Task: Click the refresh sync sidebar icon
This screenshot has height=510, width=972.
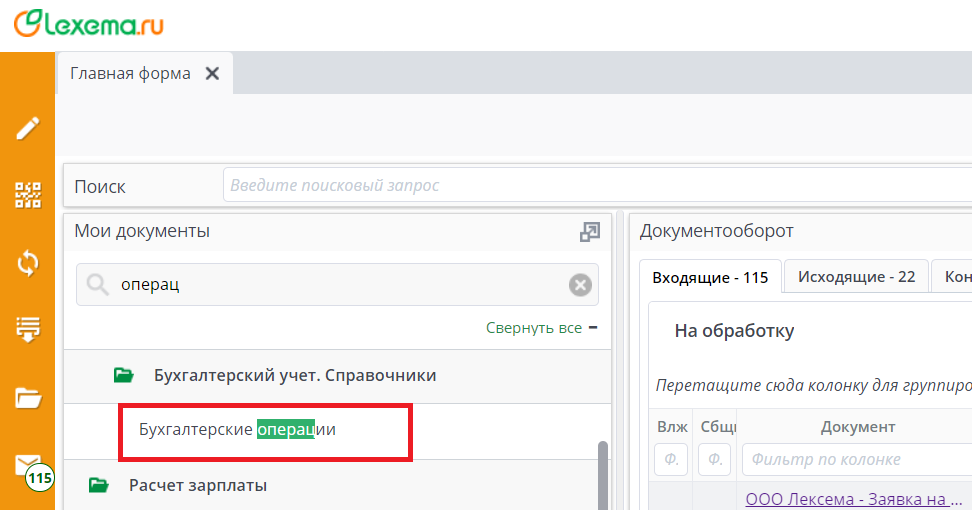Action: (27, 263)
